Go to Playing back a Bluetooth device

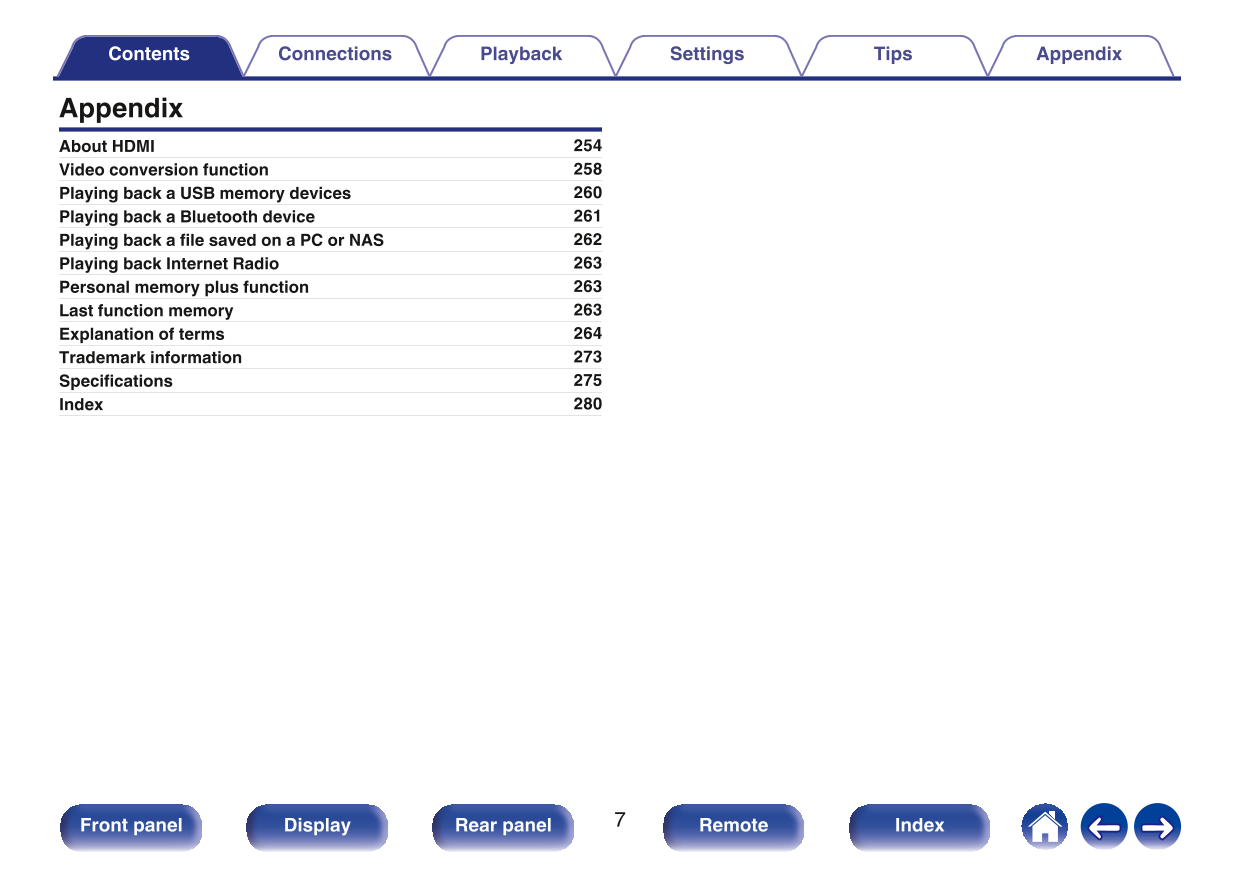(x=187, y=217)
